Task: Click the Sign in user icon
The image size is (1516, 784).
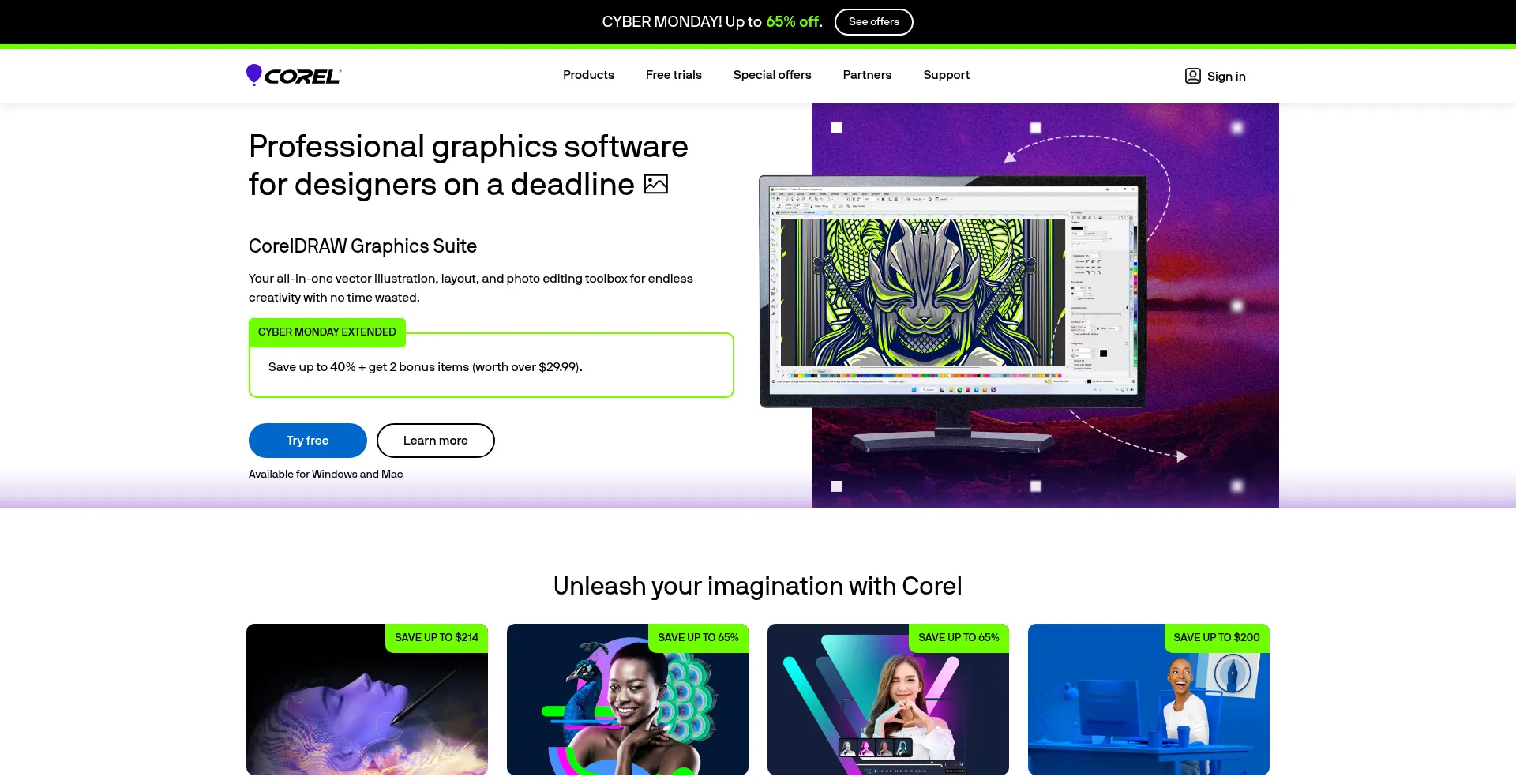Action: tap(1192, 76)
